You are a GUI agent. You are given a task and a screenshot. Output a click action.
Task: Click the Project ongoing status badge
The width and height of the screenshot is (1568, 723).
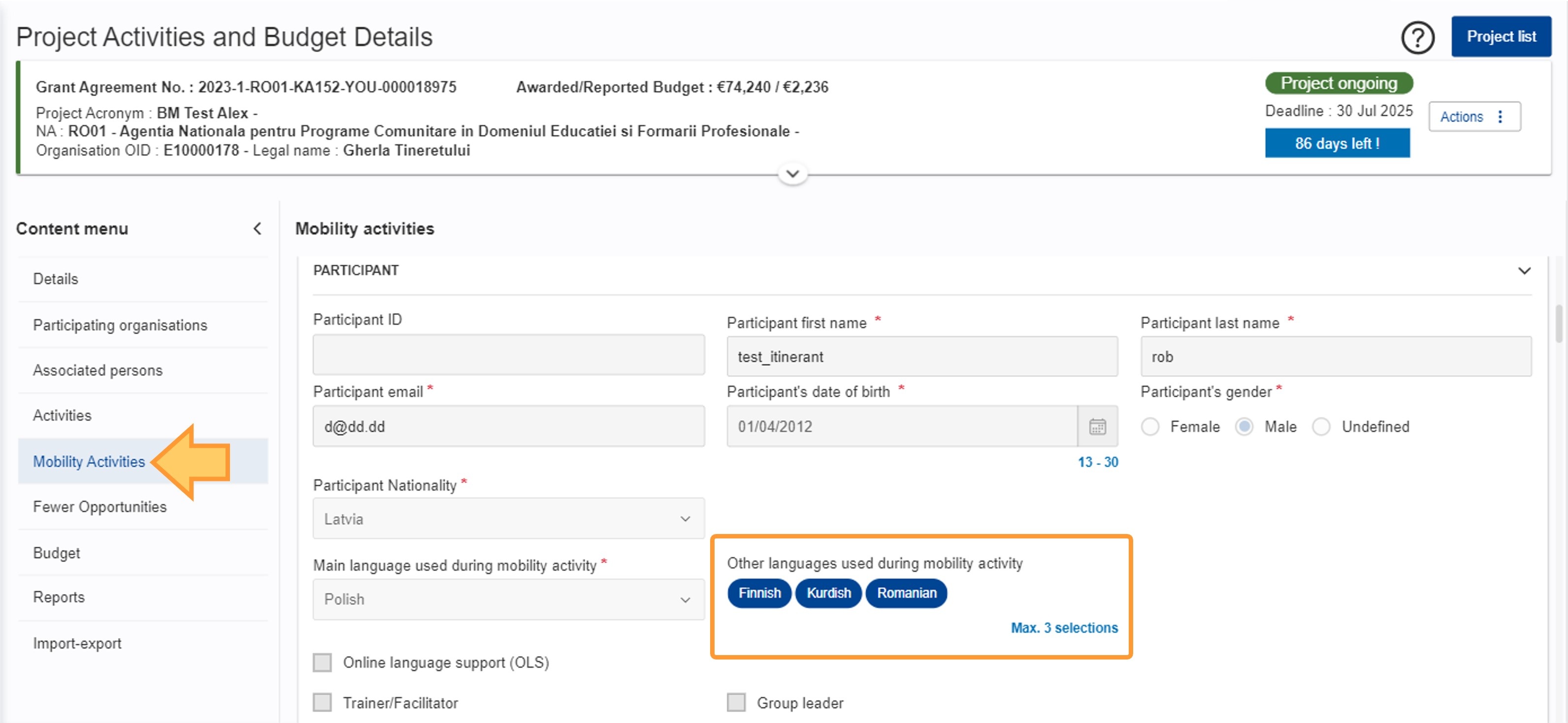(1339, 83)
